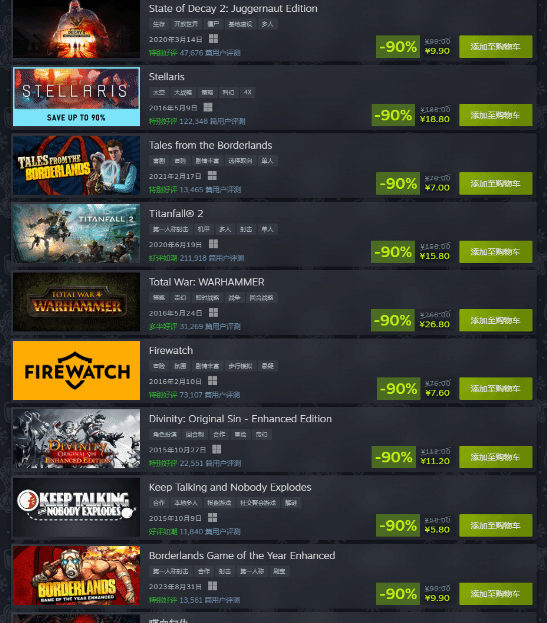Open Total War: WARHAMMER title link

[207, 282]
